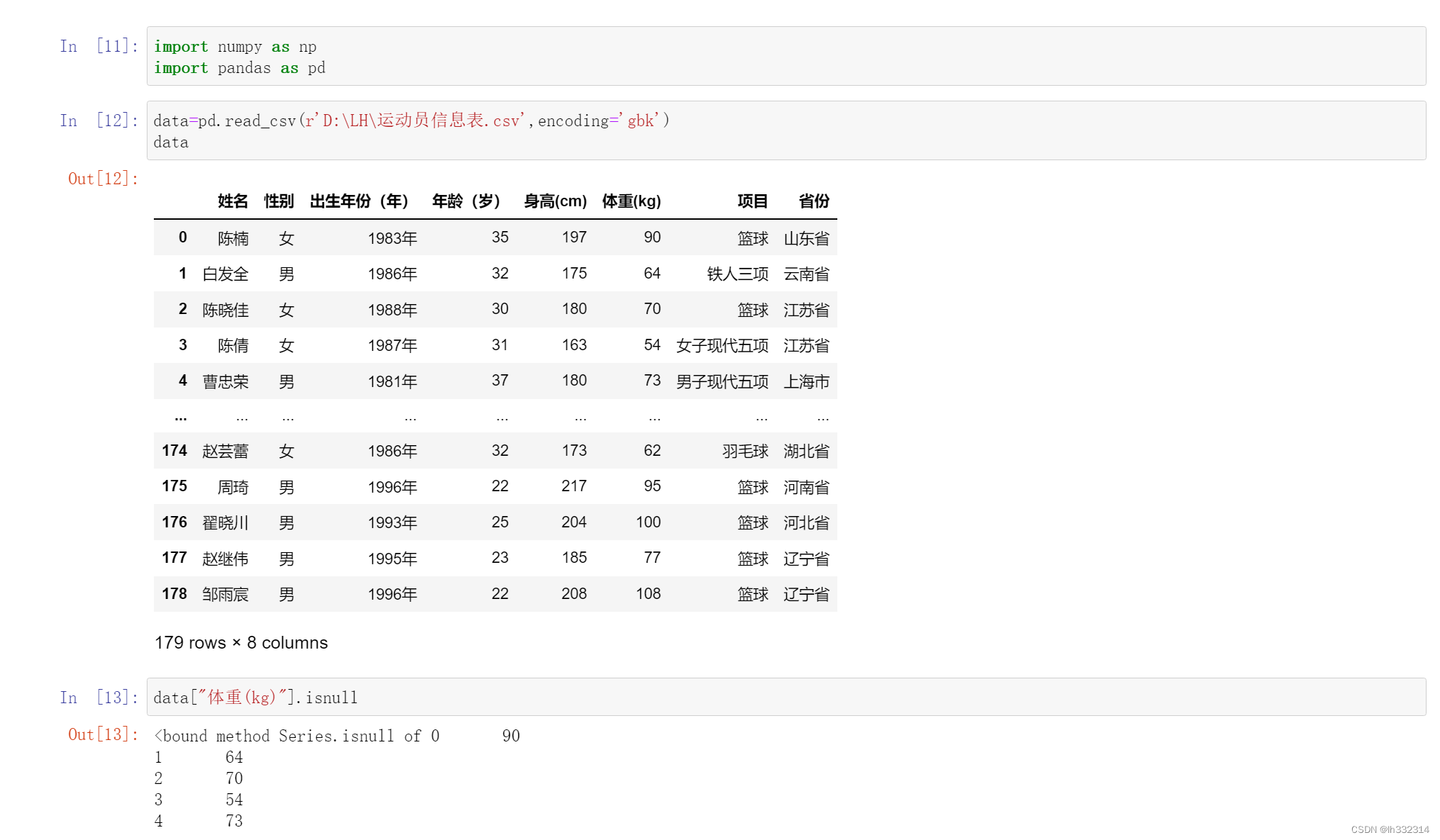
Task: Click the 体重(kg) column header
Action: 631,201
